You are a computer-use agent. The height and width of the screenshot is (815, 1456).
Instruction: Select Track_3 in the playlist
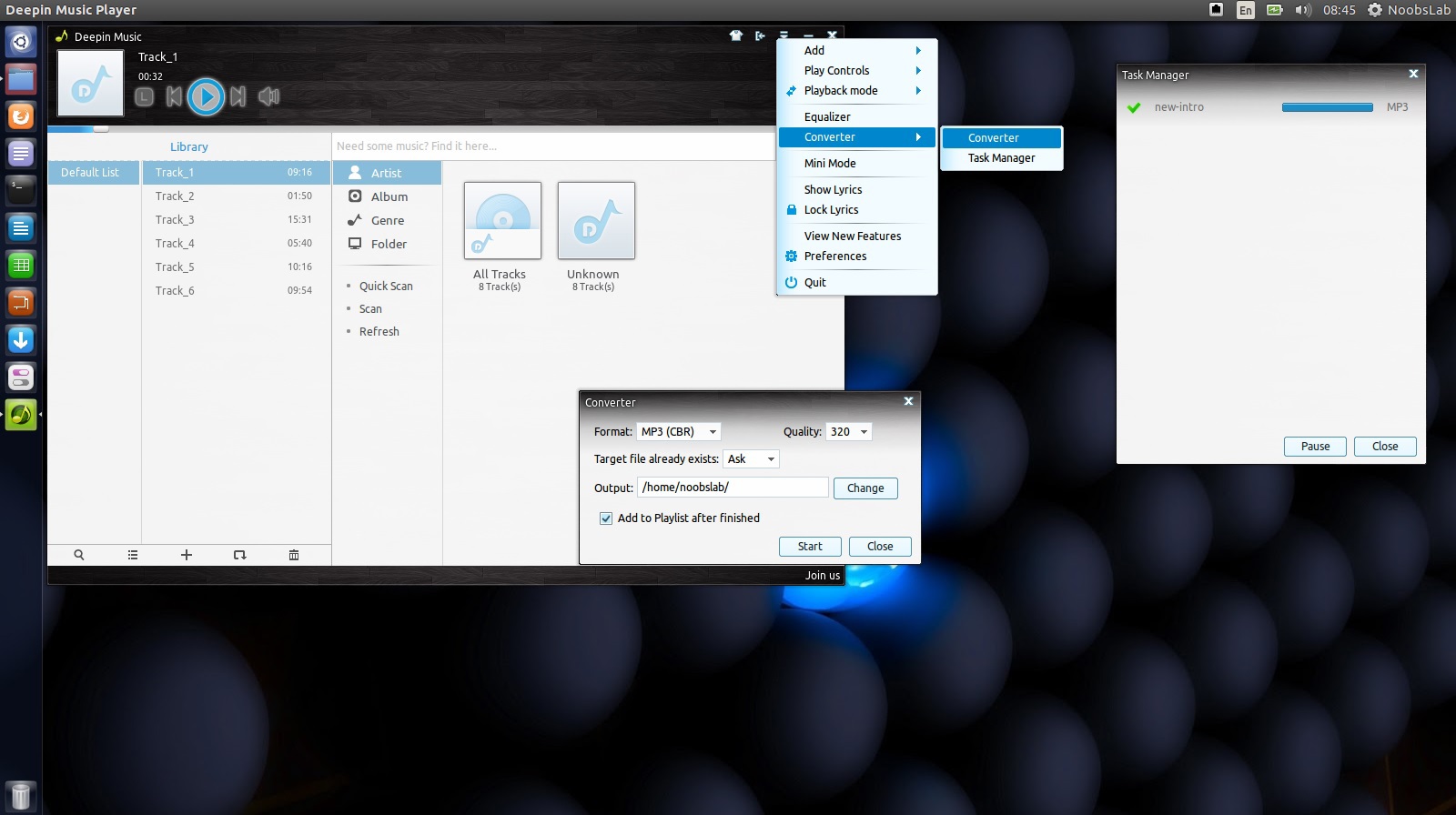pyautogui.click(x=236, y=219)
